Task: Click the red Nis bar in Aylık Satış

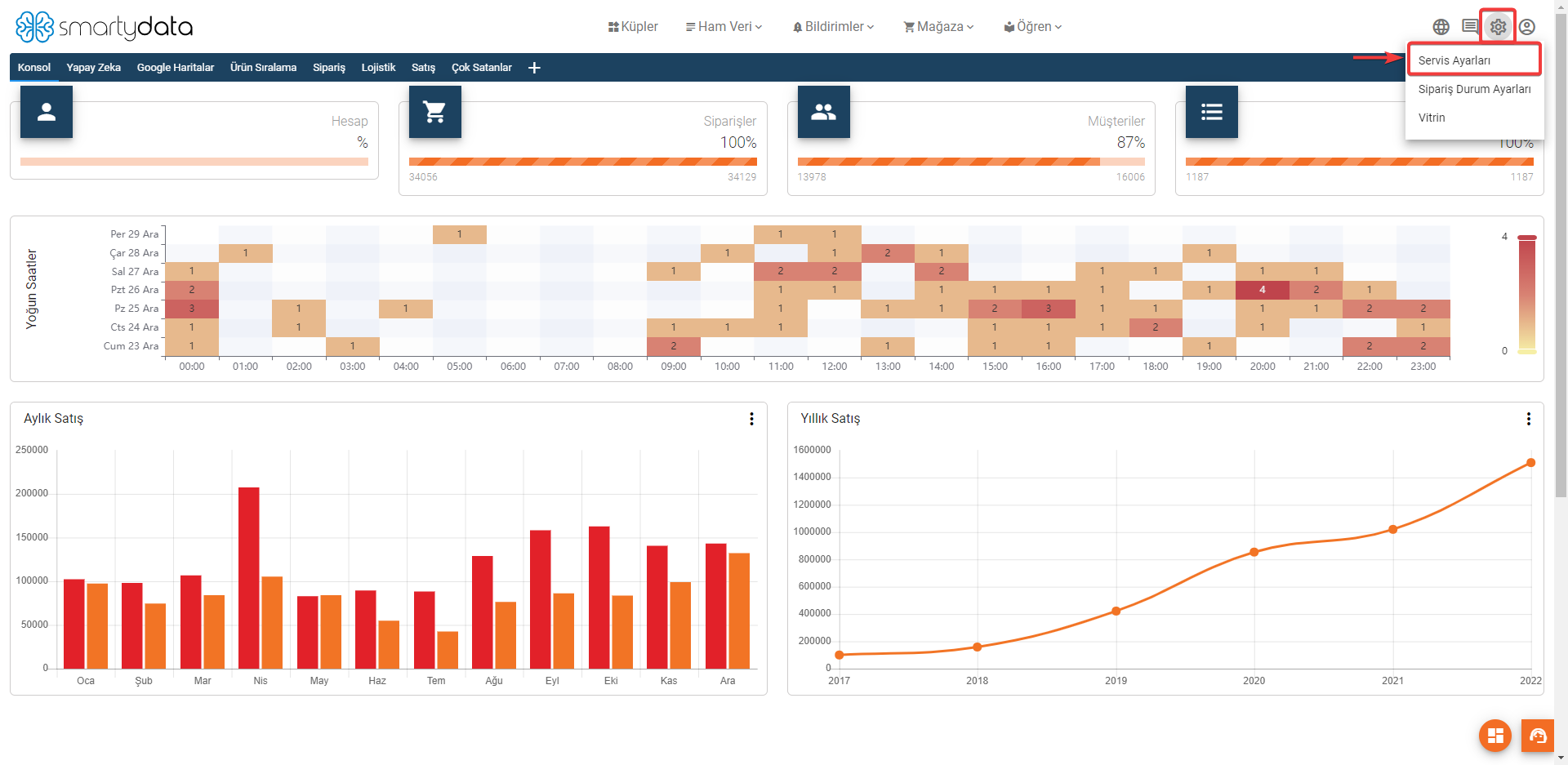Action: 249,578
